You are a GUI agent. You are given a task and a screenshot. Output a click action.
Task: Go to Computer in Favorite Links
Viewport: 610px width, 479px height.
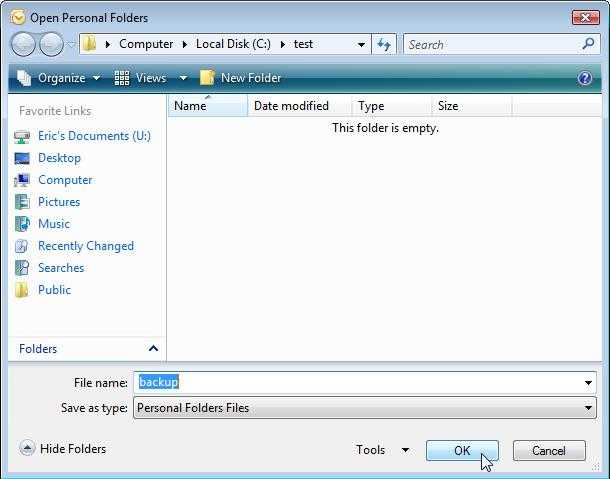coord(65,180)
